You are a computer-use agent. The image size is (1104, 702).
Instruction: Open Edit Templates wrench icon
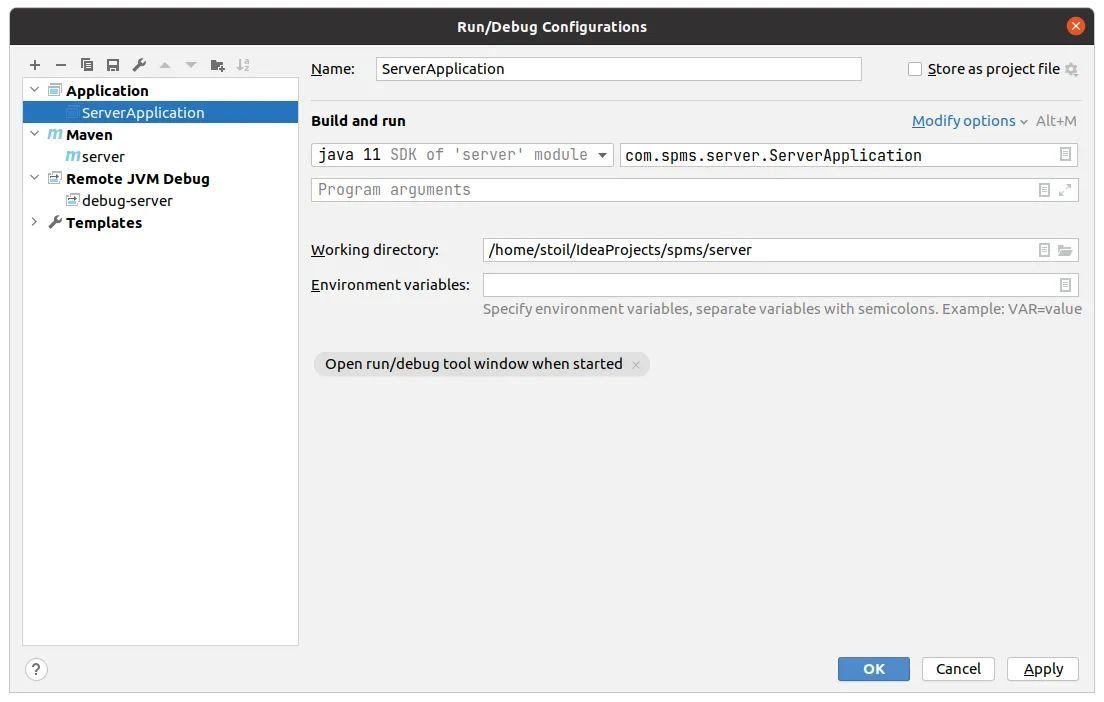coord(139,65)
